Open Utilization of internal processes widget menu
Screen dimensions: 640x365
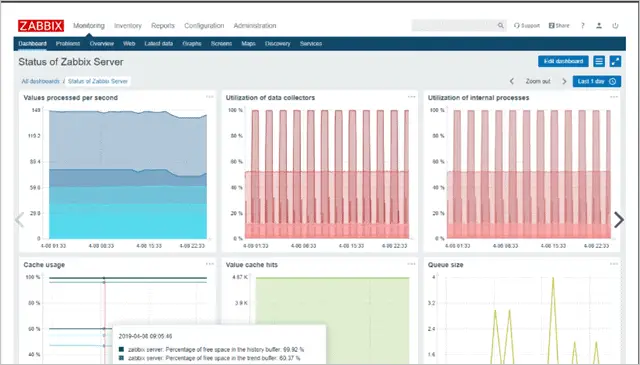coord(614,97)
